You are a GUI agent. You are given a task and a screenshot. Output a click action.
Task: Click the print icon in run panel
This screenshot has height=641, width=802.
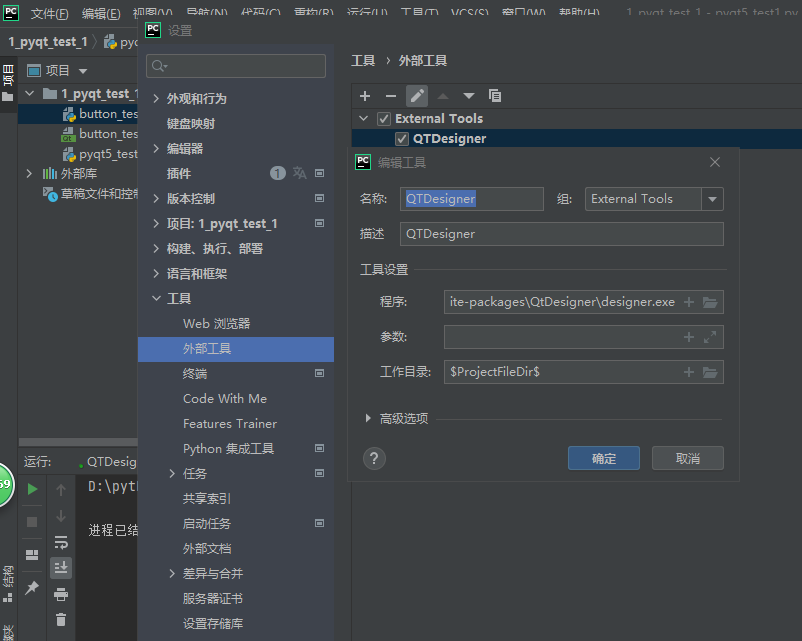pos(61,594)
